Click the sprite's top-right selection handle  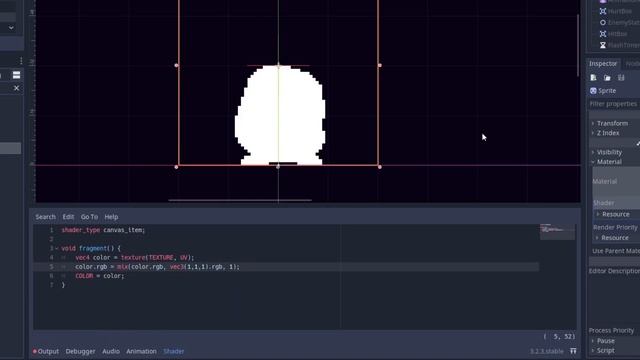pos(380,65)
